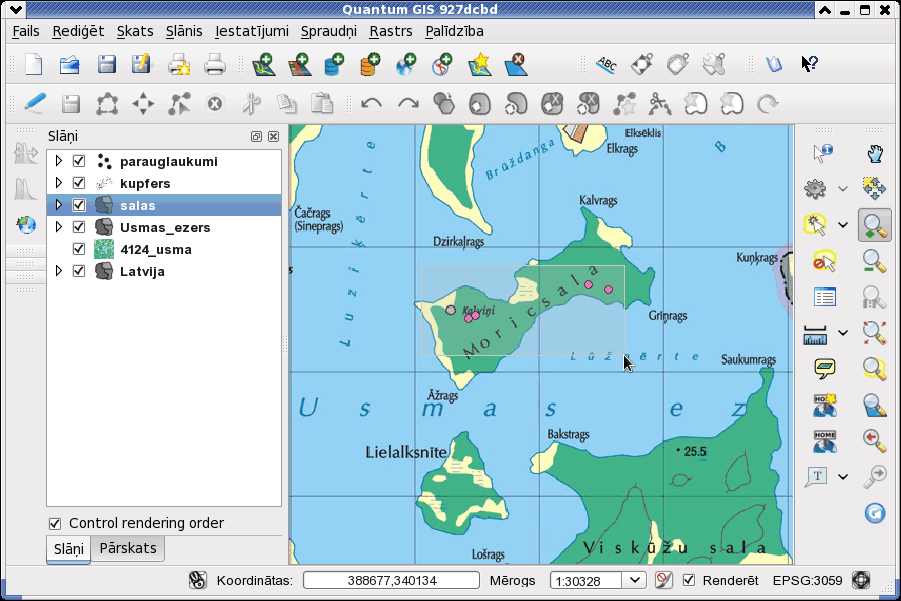Paste features clipboard icon
901x601 pixels.
pyautogui.click(x=322, y=104)
